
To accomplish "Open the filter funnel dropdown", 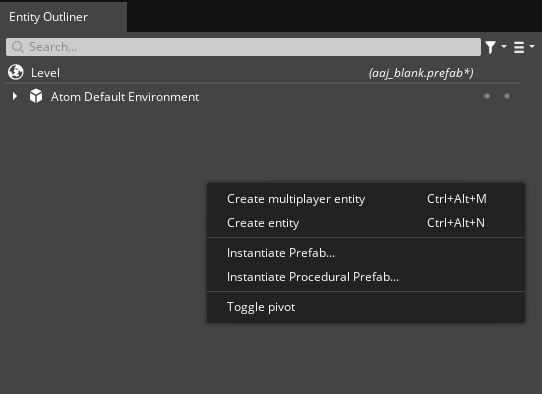I will (x=495, y=47).
